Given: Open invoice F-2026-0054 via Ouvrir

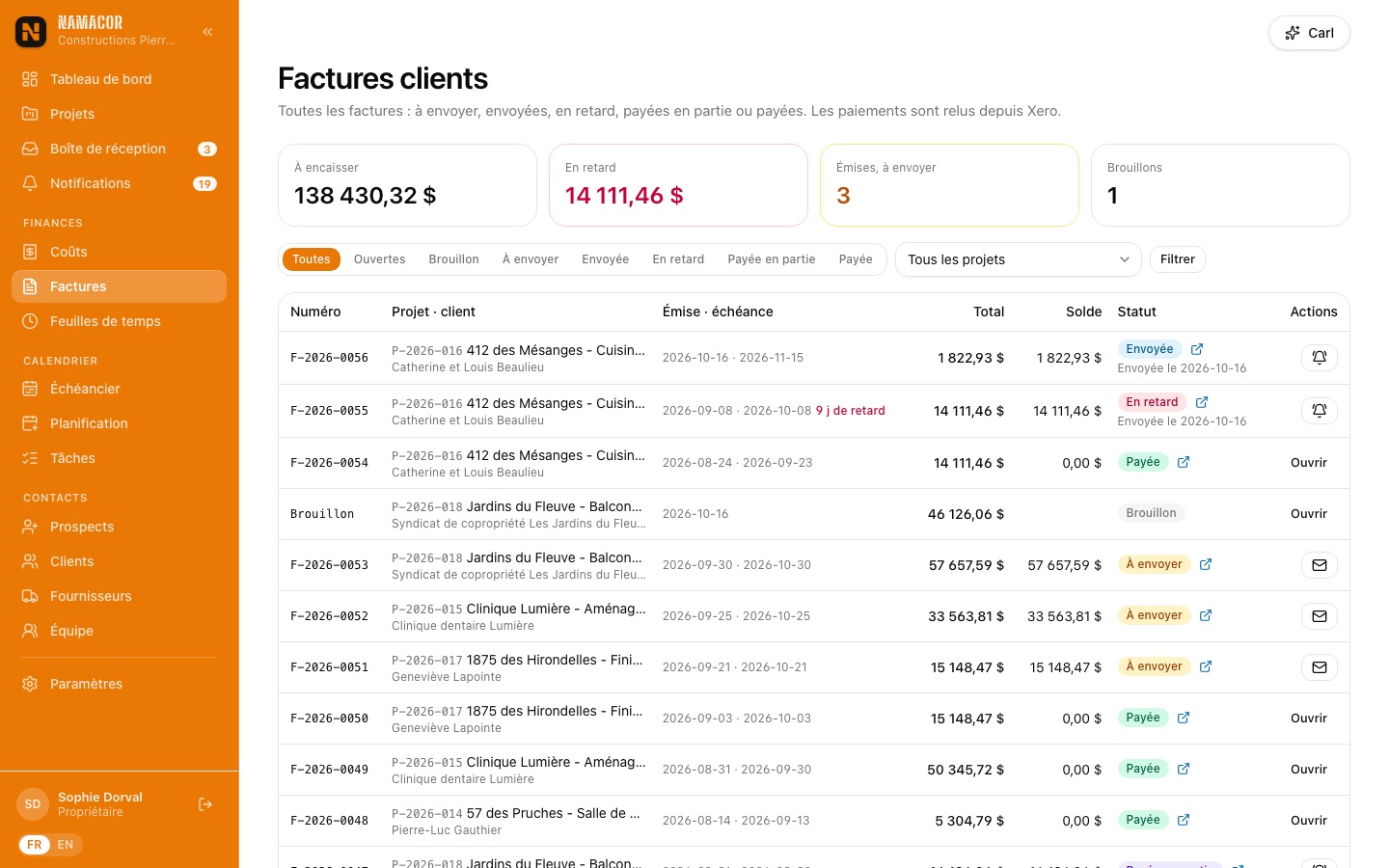Looking at the screenshot, I should (1309, 463).
